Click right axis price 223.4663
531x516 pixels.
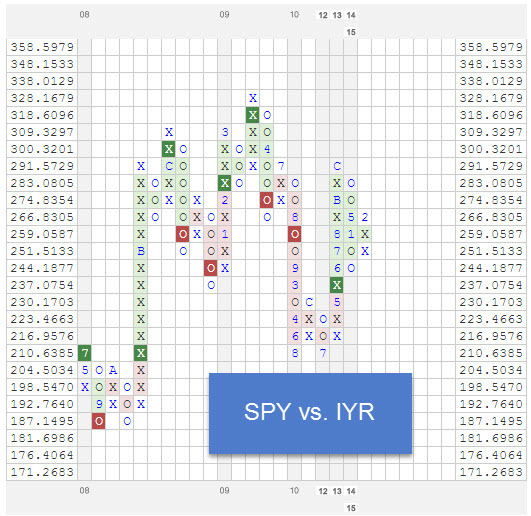click(491, 319)
